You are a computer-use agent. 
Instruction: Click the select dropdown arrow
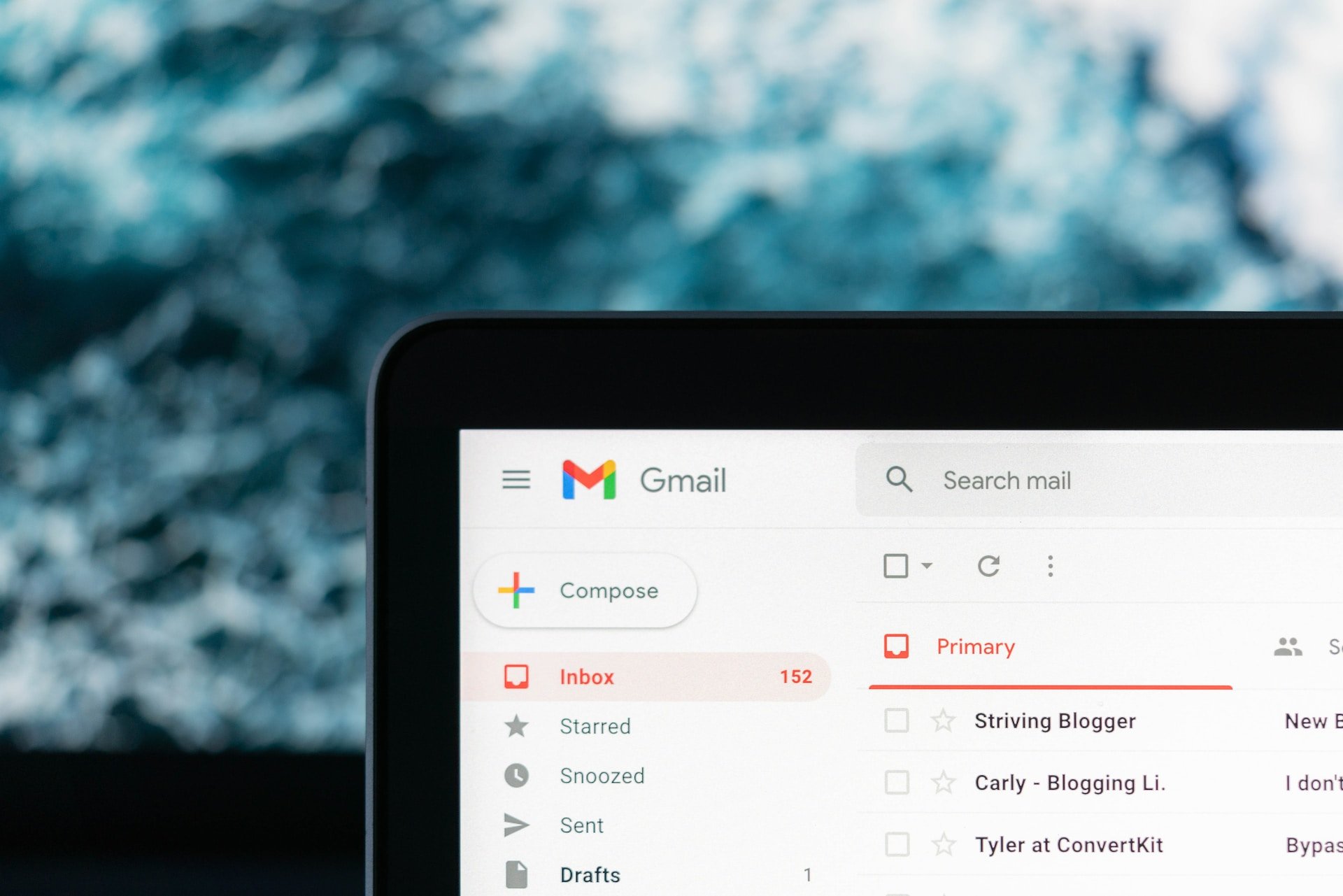916,565
